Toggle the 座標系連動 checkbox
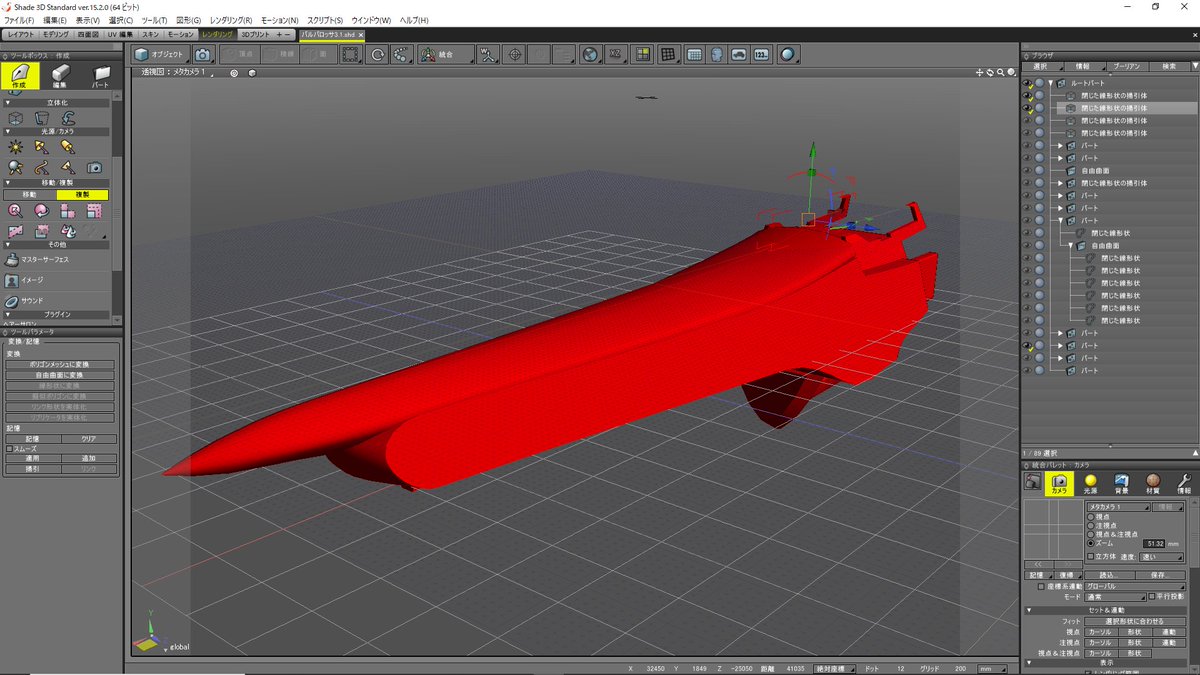Image resolution: width=1200 pixels, height=675 pixels. coord(1042,586)
